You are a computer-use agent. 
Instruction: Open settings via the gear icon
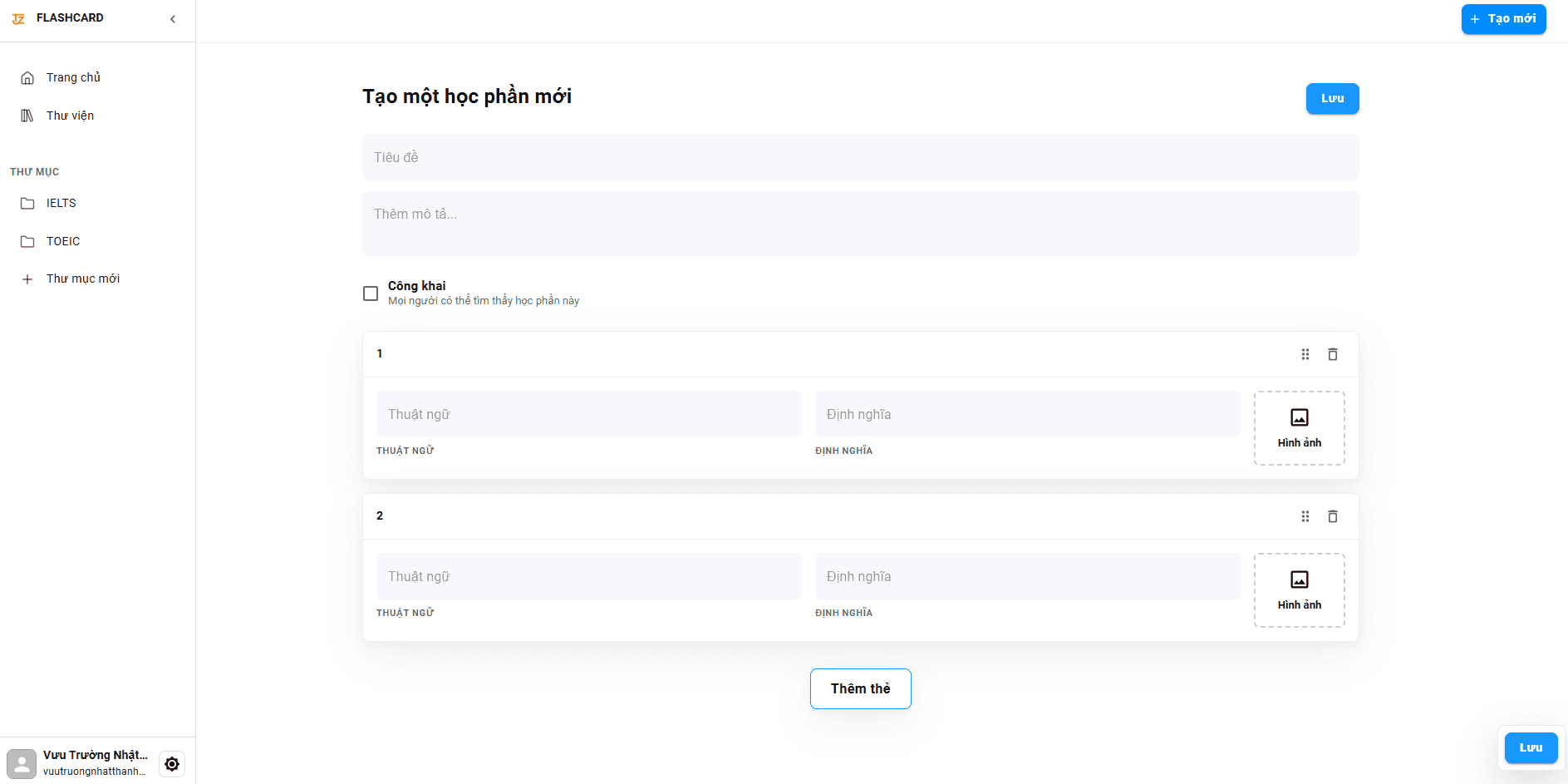(x=172, y=763)
